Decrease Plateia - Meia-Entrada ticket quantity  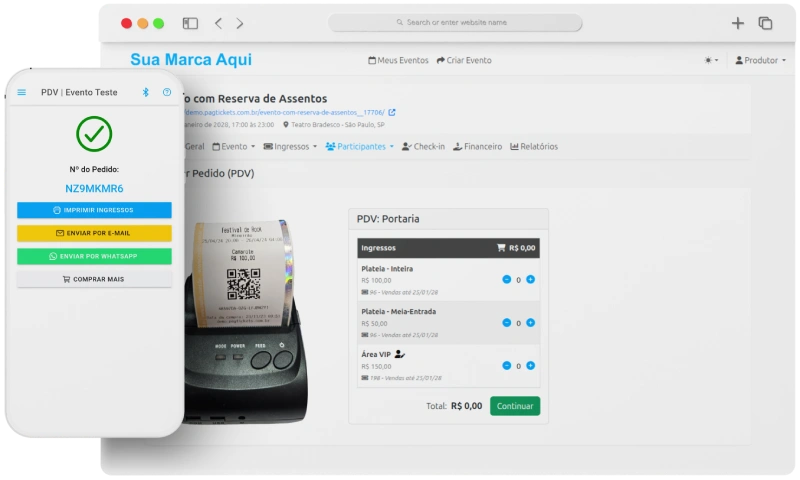click(506, 323)
